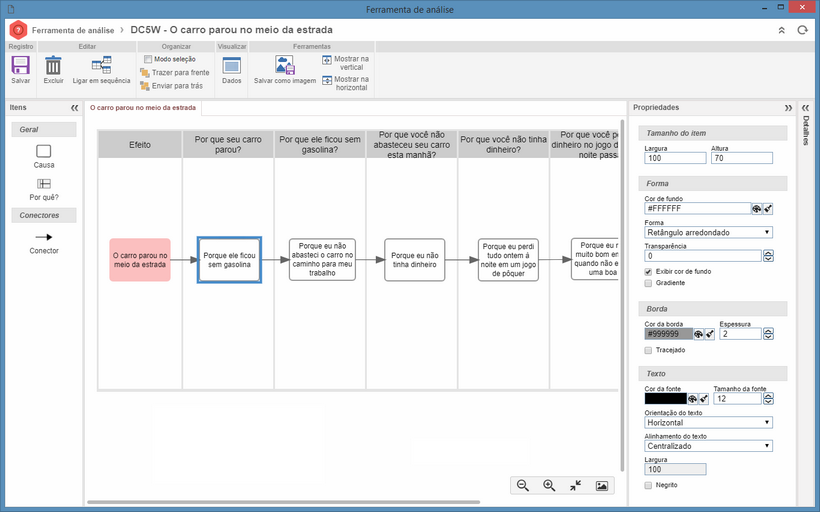Image resolution: width=820 pixels, height=512 pixels.
Task: Collapse the Itens panel
Action: (x=74, y=108)
